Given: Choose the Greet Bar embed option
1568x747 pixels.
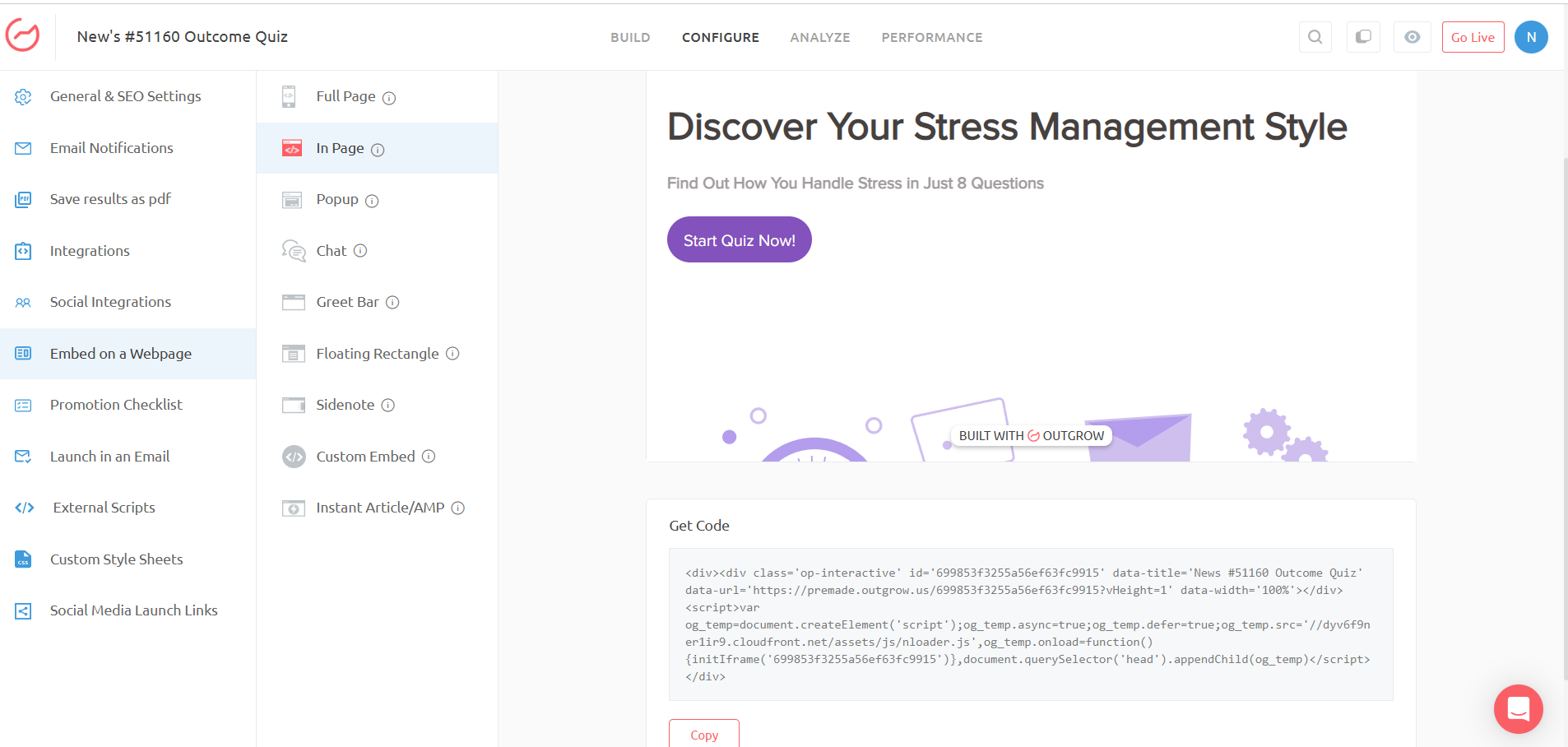Looking at the screenshot, I should [347, 302].
